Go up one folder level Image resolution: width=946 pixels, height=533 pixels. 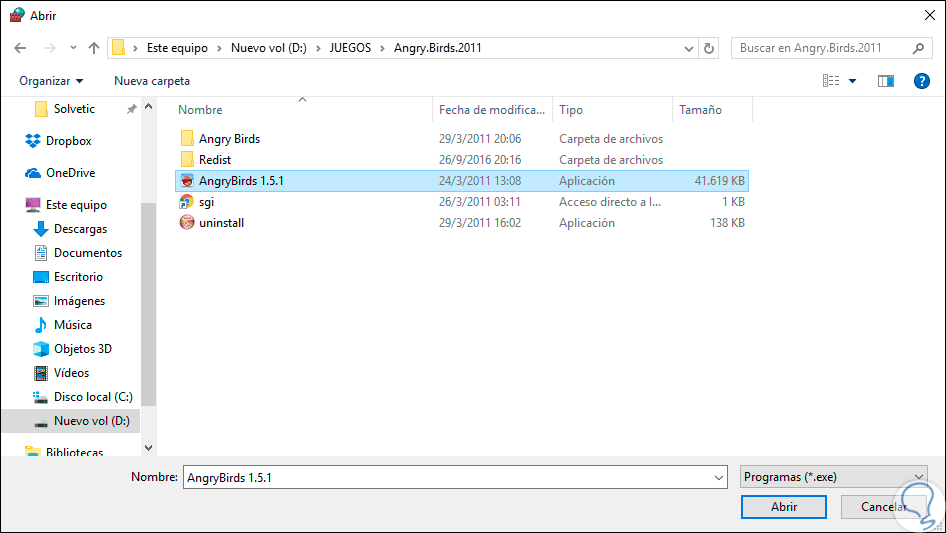[94, 48]
